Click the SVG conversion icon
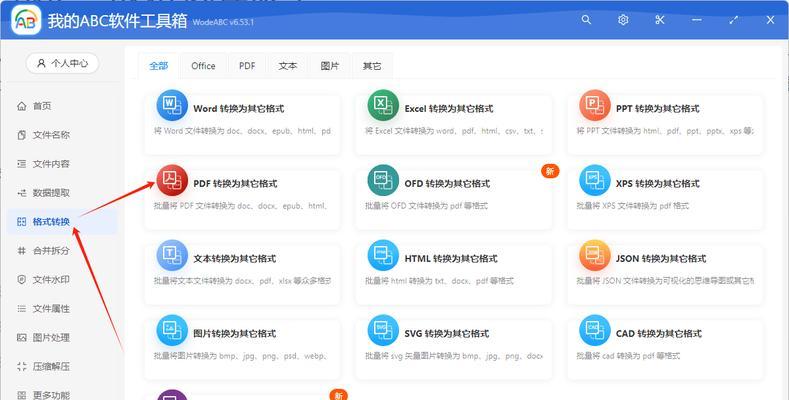Screen dimensions: 789x400 point(383,330)
